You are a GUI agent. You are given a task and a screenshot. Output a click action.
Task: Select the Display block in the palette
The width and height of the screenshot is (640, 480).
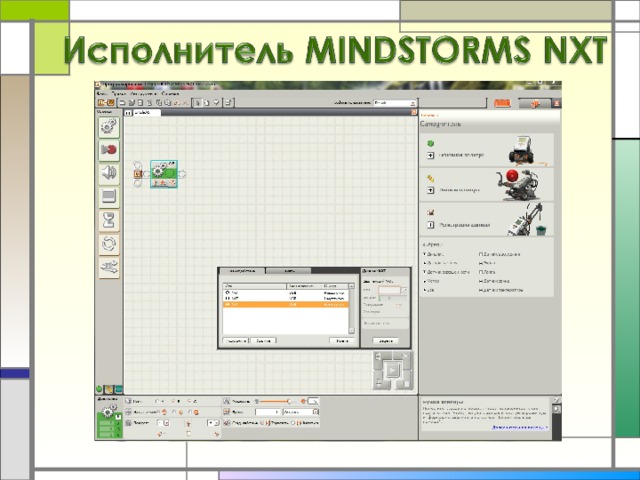109,197
